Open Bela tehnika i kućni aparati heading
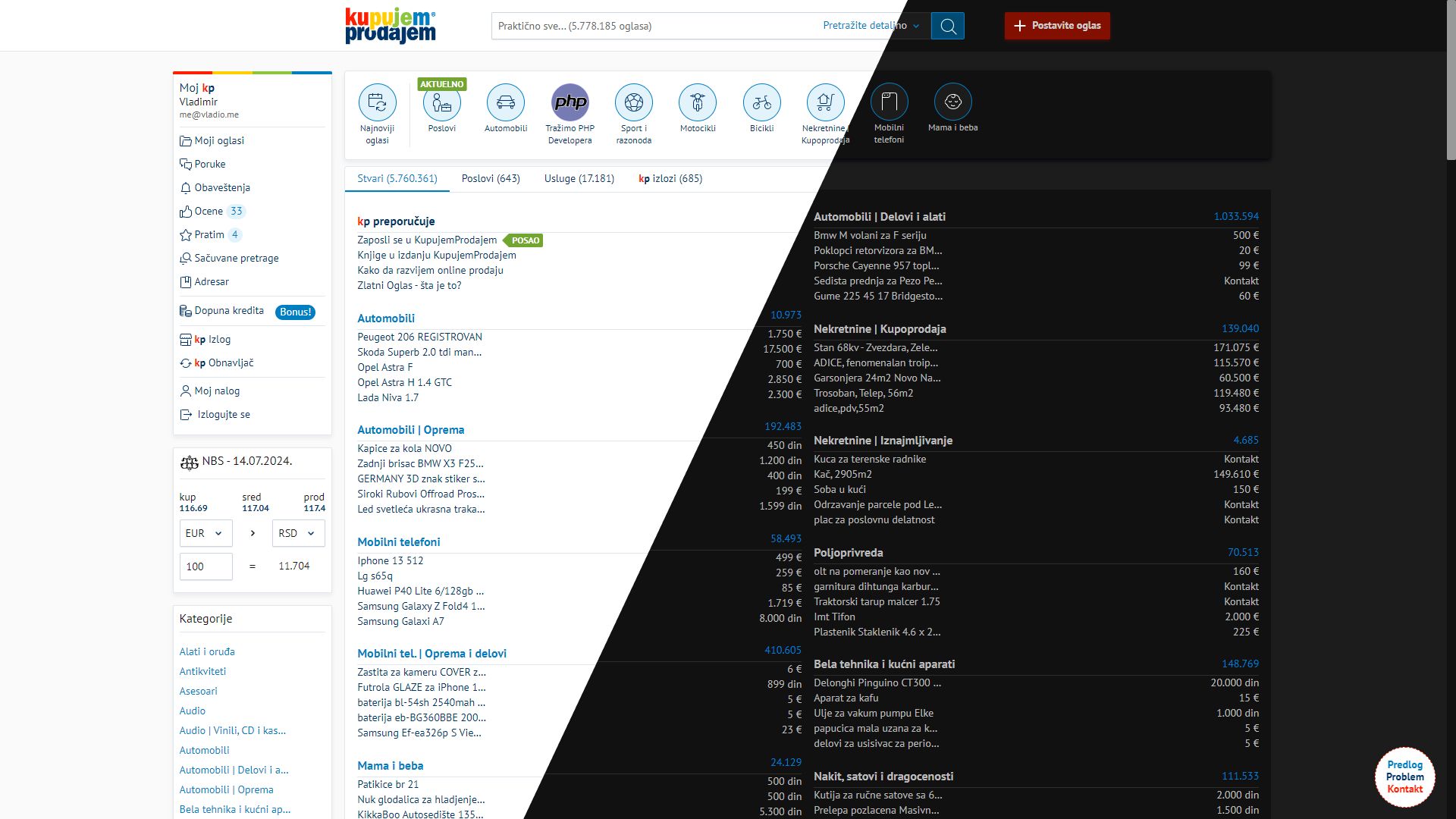The image size is (1456, 819). click(x=884, y=664)
